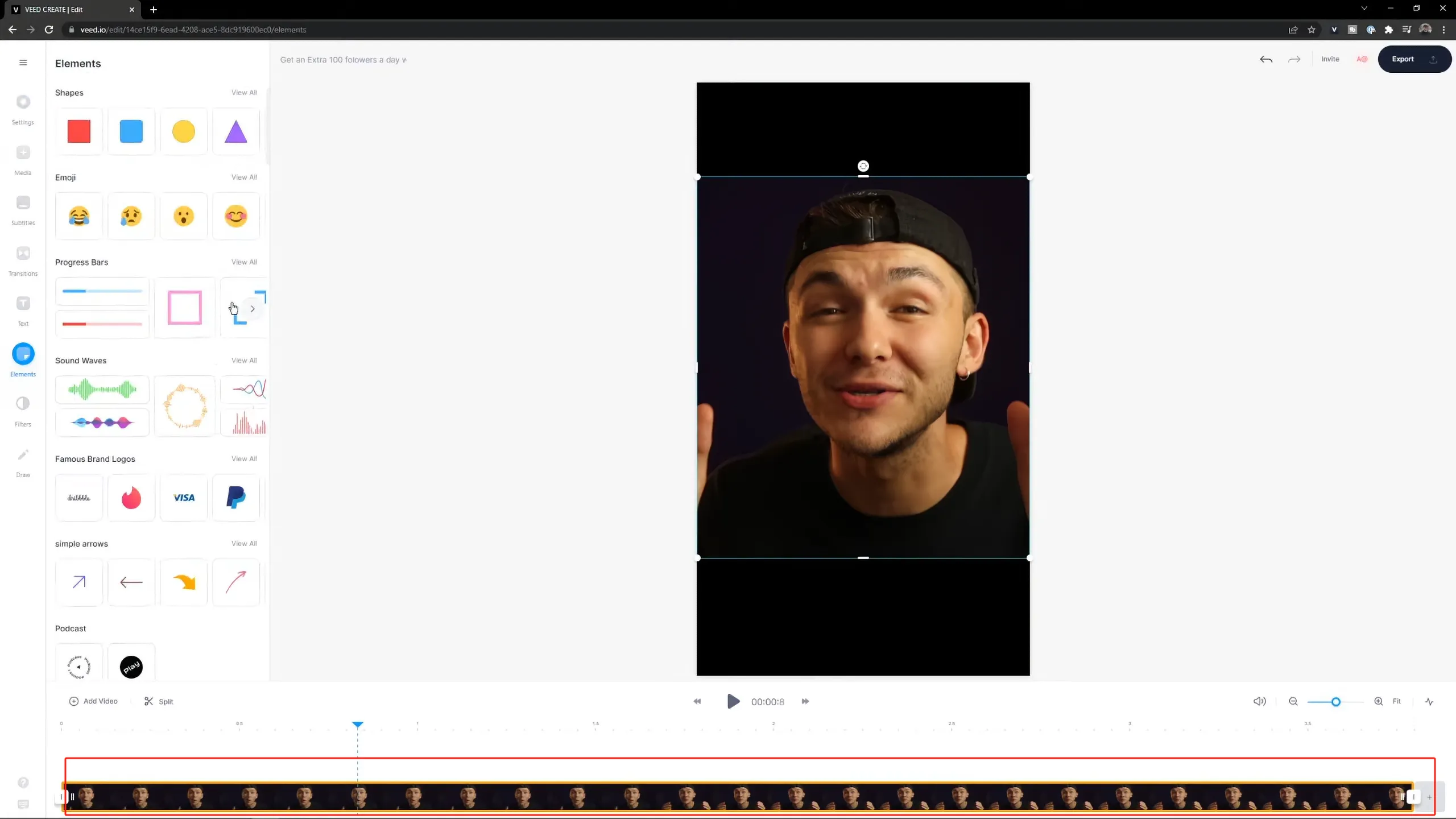Add the orange curved arrow

point(184,582)
